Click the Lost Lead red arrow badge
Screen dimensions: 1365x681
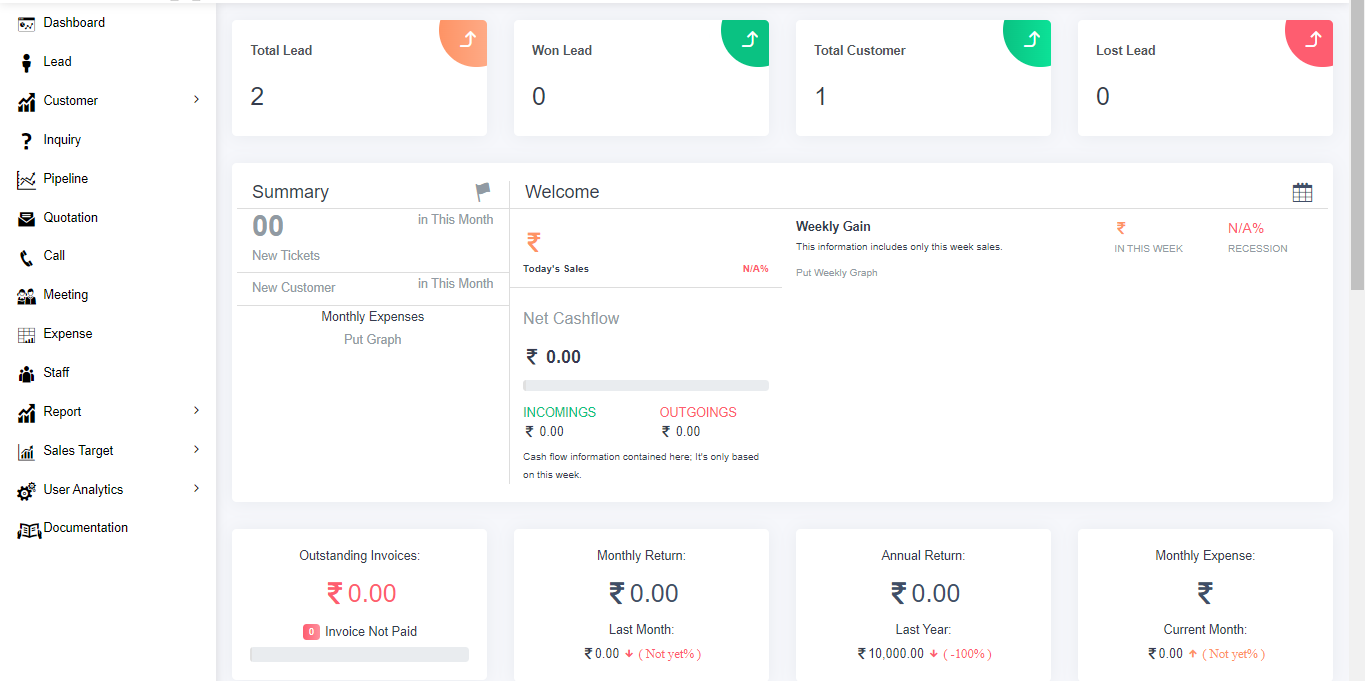(x=1313, y=40)
